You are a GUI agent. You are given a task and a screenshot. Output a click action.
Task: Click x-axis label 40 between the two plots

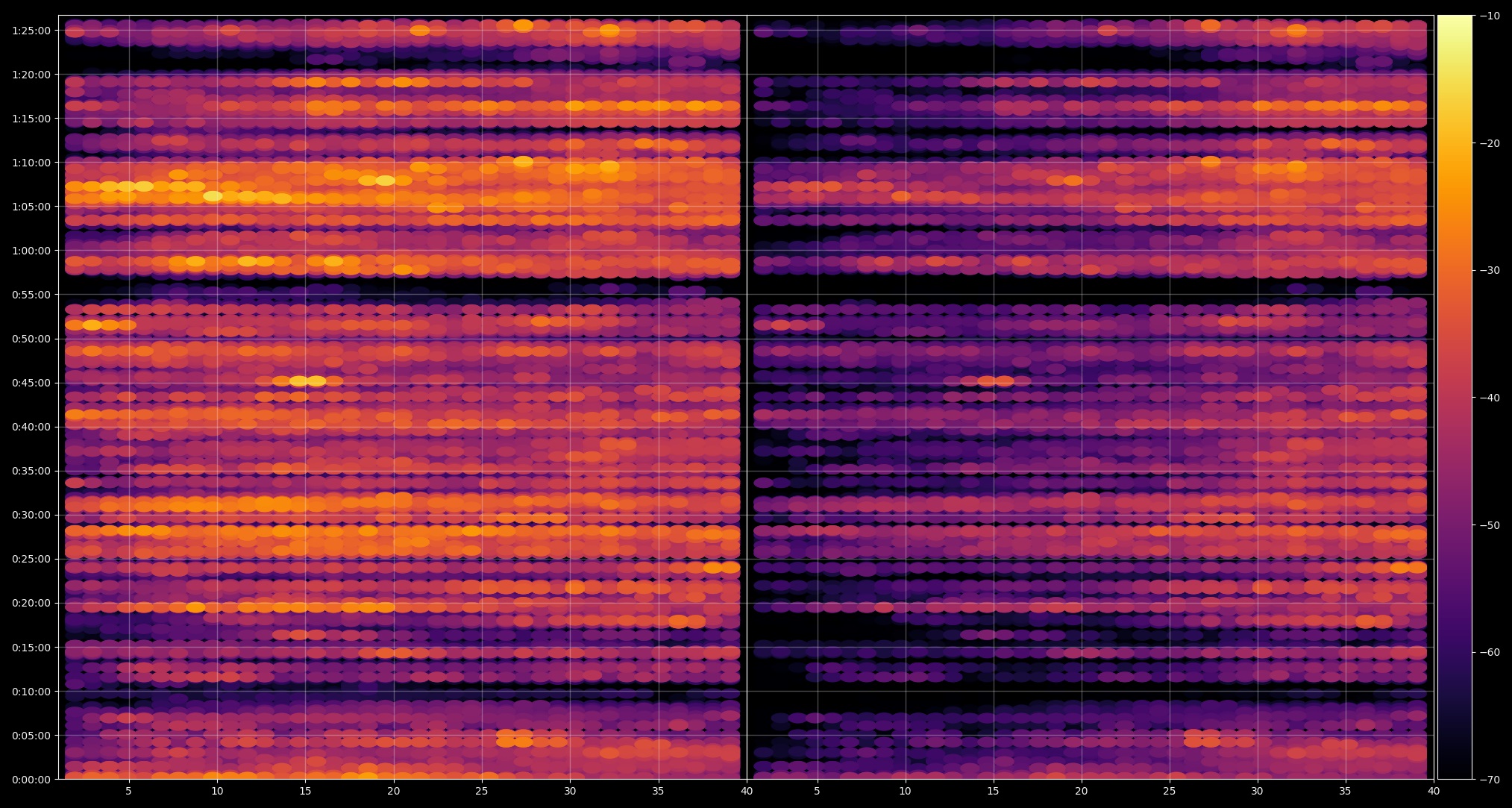coord(747,791)
